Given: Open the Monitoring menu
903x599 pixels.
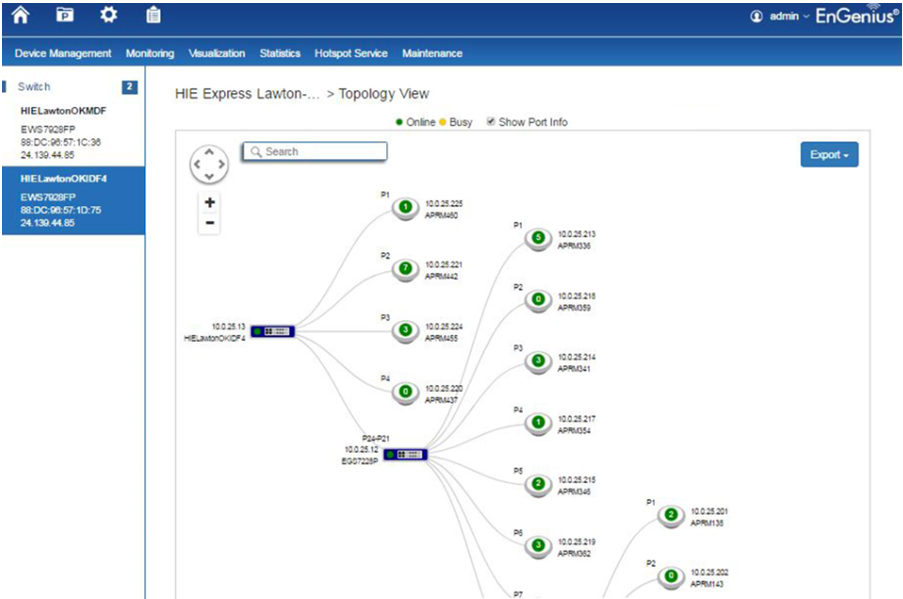Looking at the screenshot, I should [150, 54].
